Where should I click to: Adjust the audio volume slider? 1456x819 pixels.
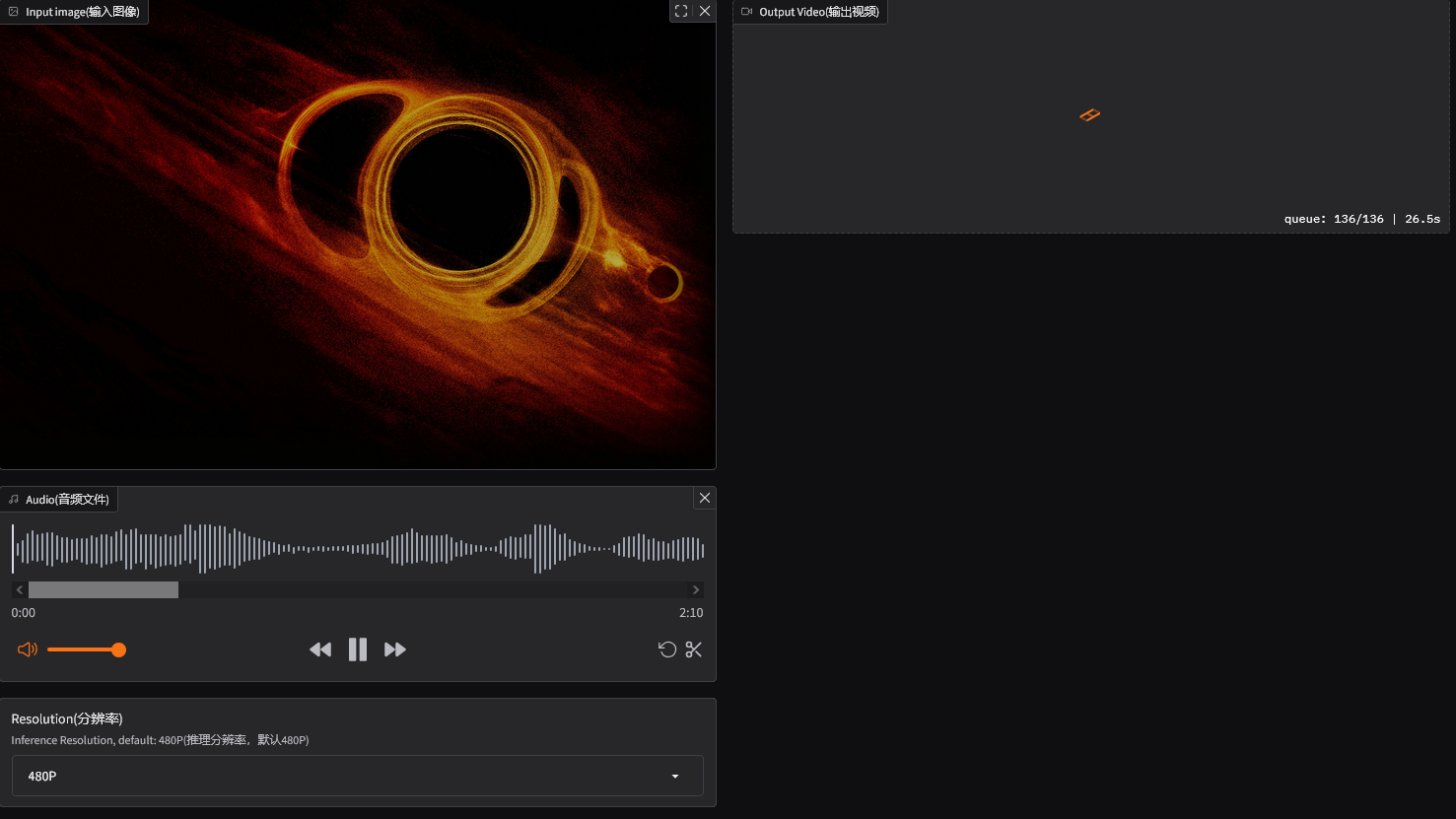tap(87, 649)
